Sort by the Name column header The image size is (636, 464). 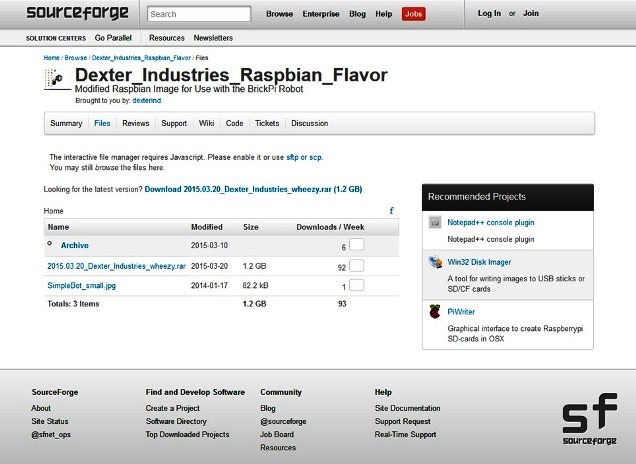pos(58,227)
